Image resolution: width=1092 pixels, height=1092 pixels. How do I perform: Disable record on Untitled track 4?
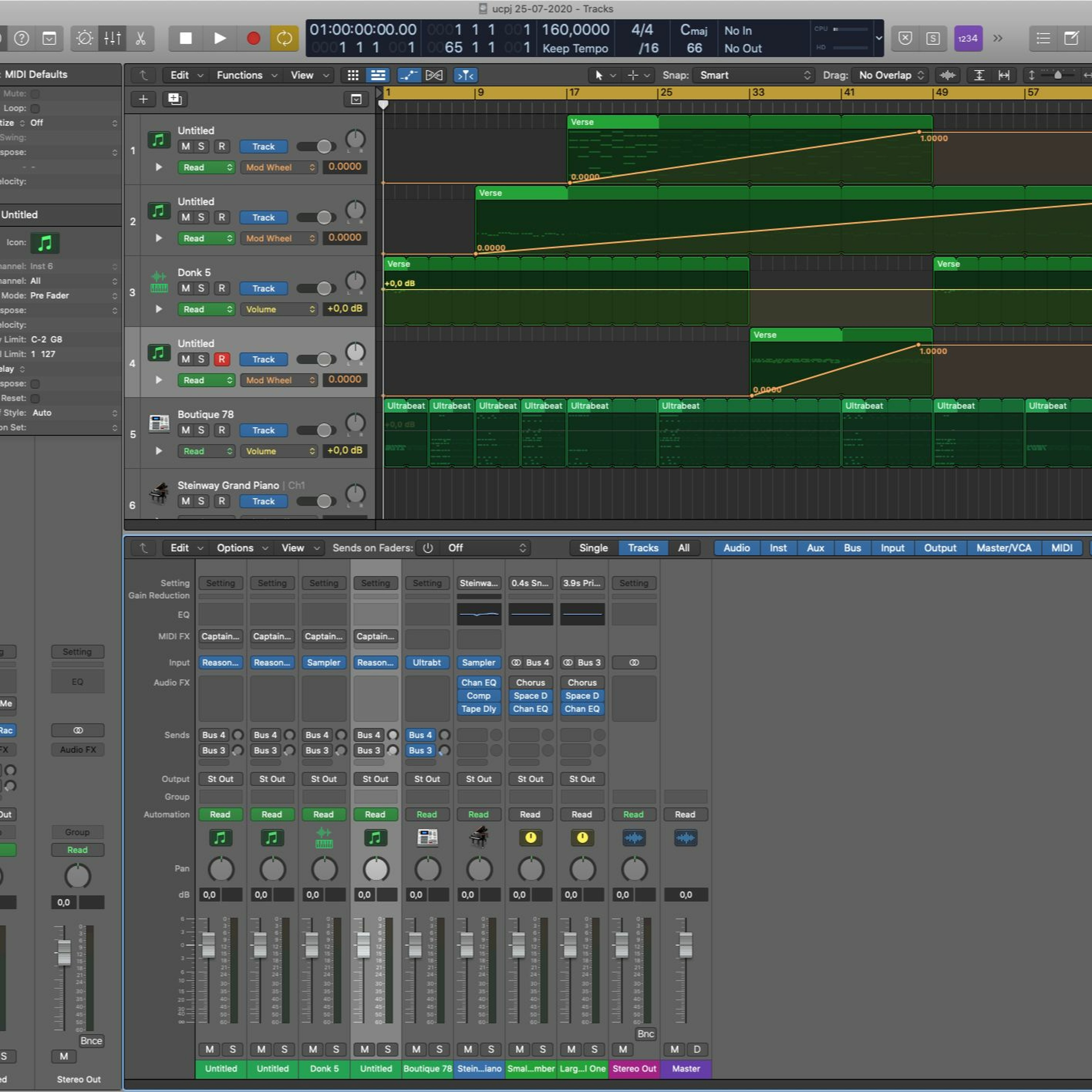click(222, 359)
